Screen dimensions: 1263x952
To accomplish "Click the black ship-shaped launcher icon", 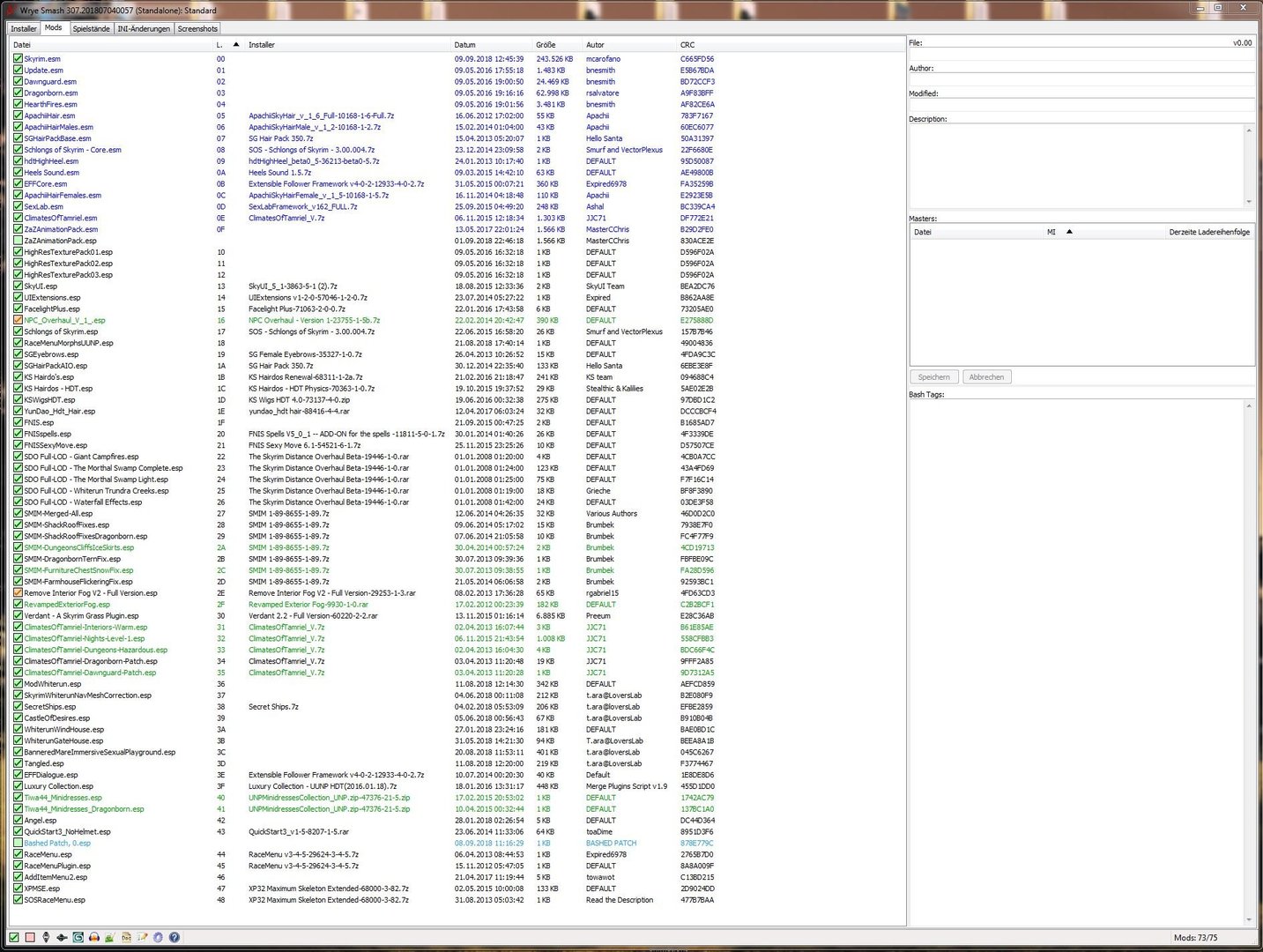I will [x=62, y=937].
